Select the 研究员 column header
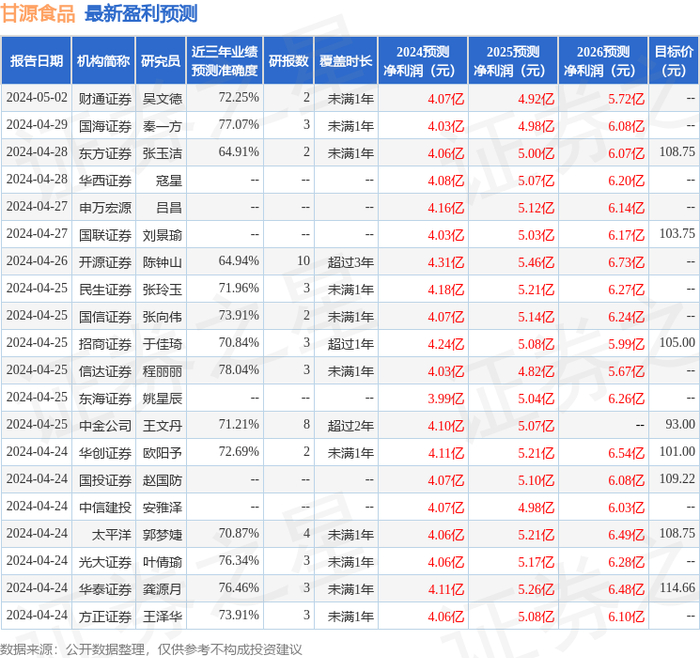 (x=161, y=61)
